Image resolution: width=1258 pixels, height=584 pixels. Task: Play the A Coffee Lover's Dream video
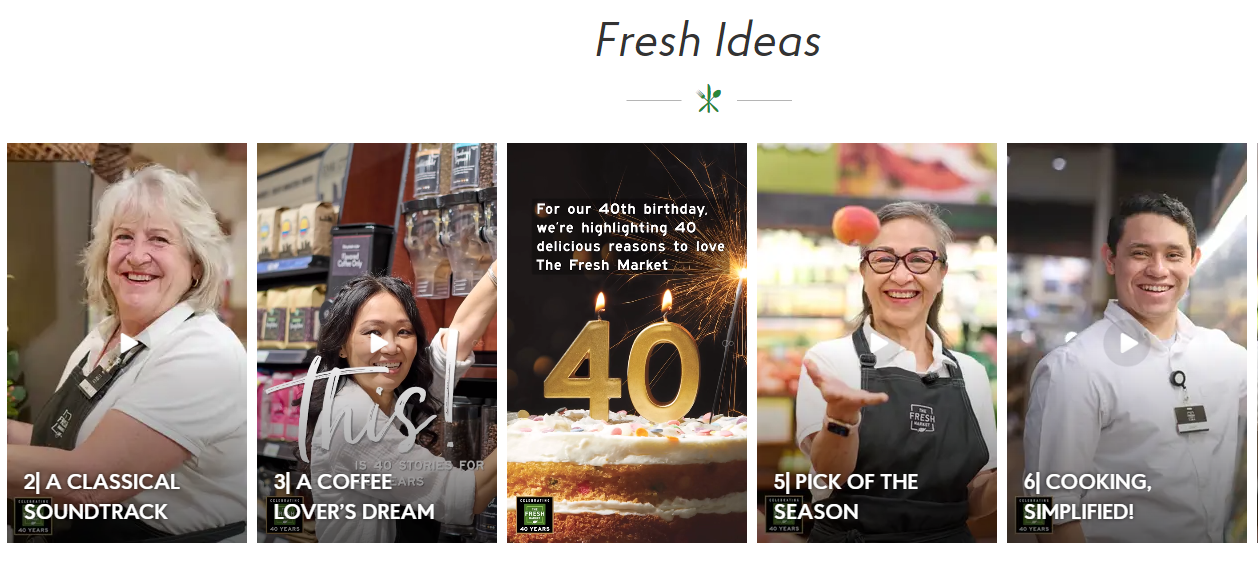[x=377, y=343]
